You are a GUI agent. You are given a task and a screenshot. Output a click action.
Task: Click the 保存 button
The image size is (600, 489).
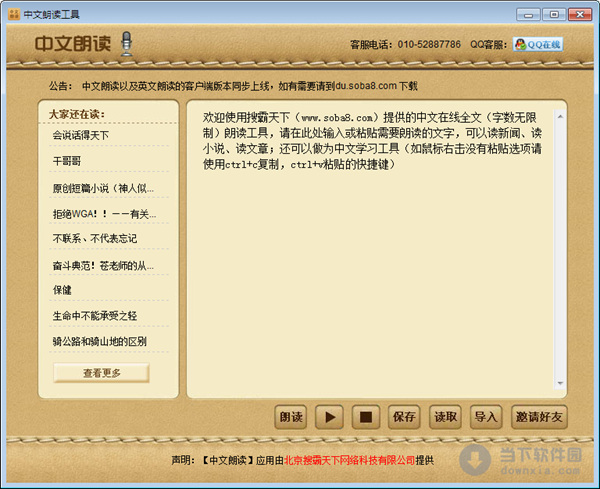[x=404, y=417]
